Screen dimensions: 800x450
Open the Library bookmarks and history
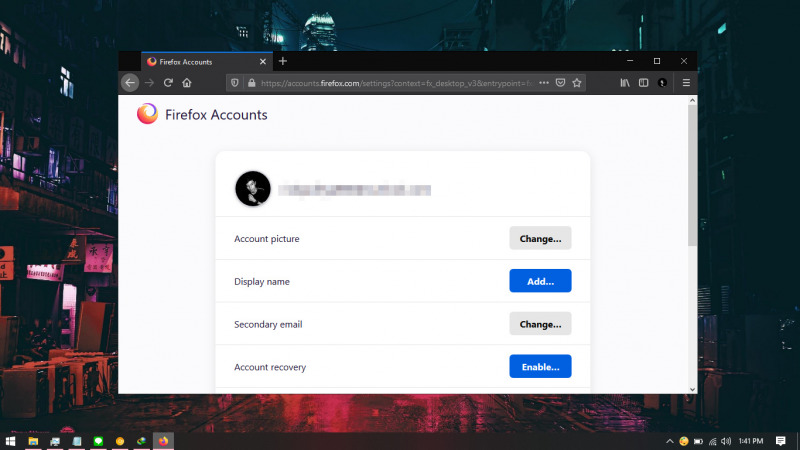pos(624,83)
